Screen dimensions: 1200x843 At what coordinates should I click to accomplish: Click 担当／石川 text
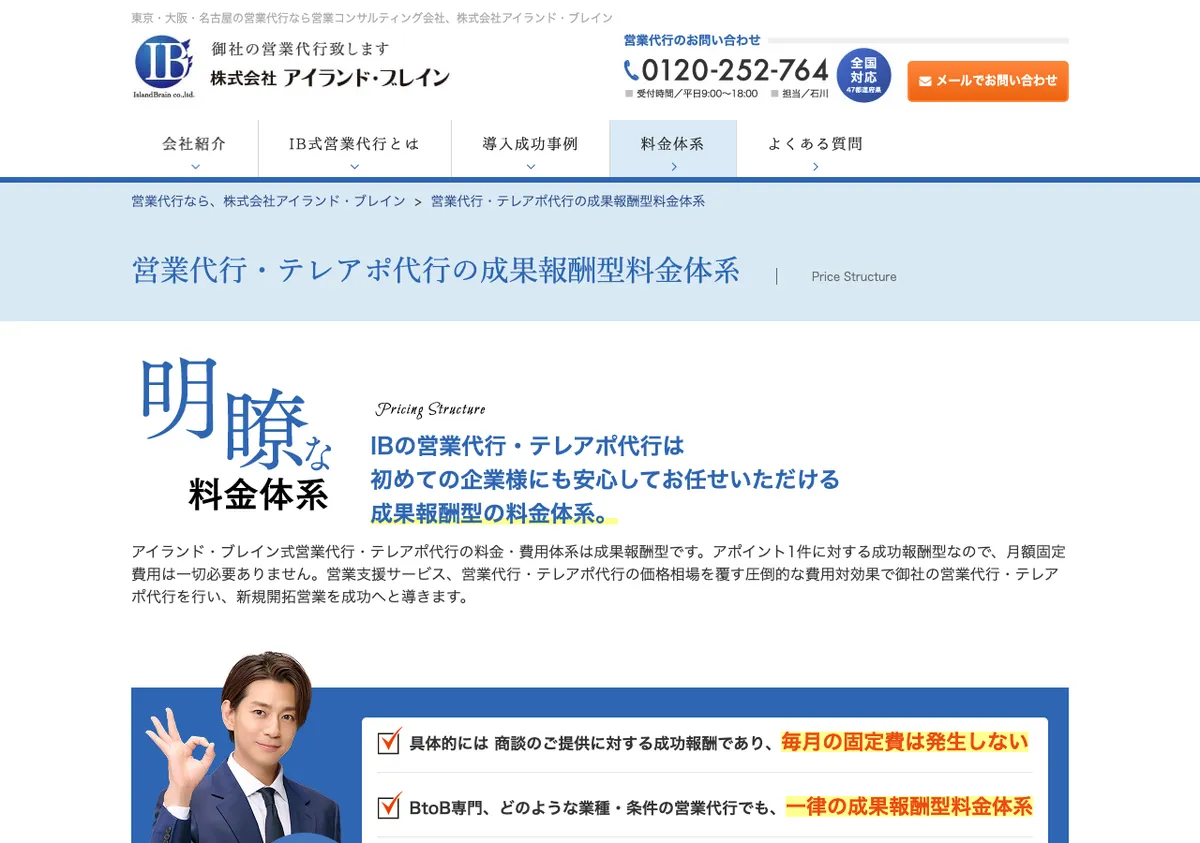pyautogui.click(x=805, y=94)
